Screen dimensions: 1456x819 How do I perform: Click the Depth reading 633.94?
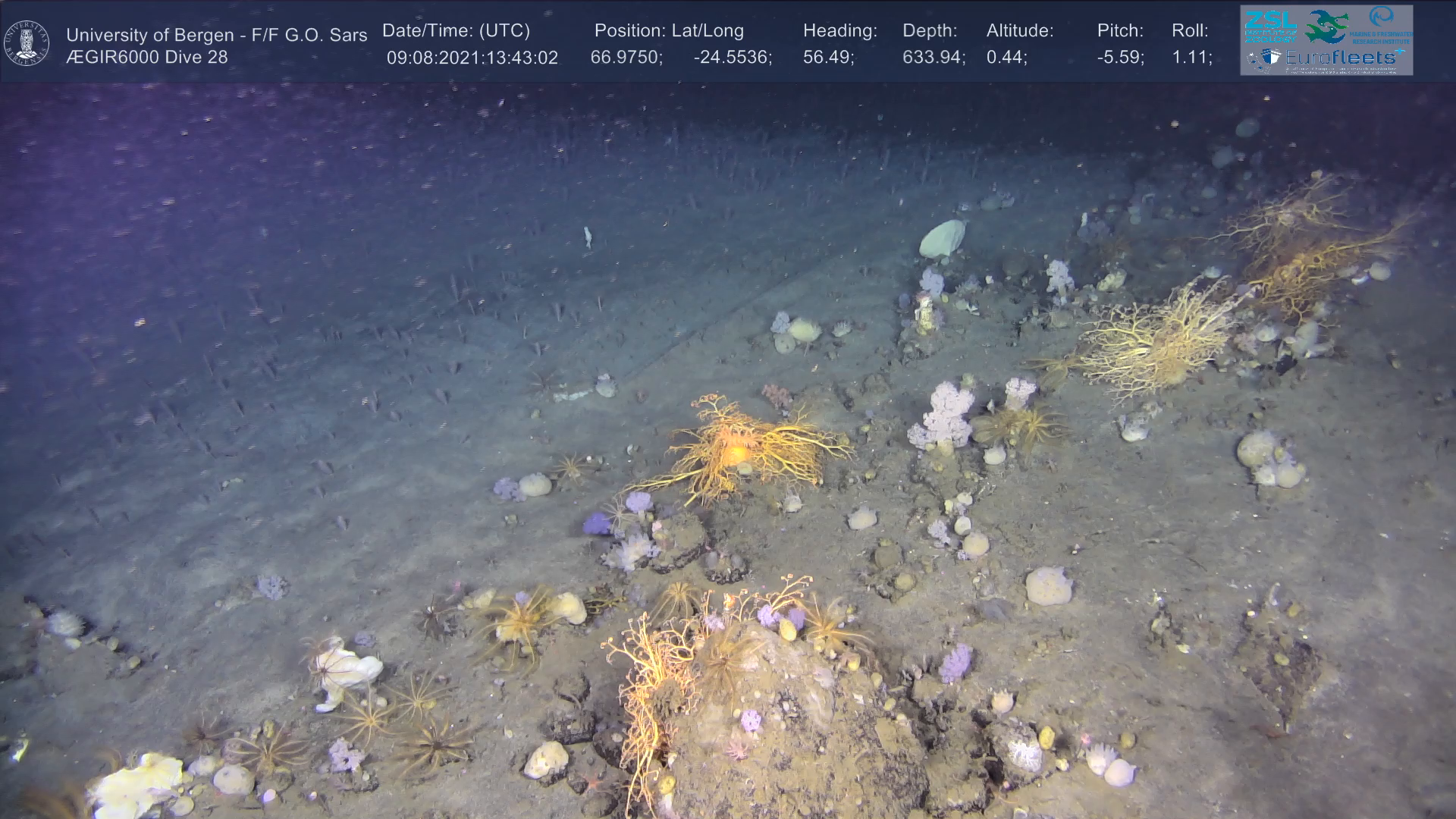(x=933, y=58)
